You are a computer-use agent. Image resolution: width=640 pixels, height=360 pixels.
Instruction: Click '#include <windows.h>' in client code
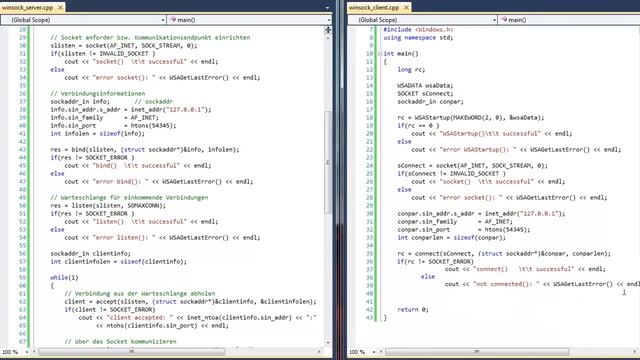[x=418, y=29]
